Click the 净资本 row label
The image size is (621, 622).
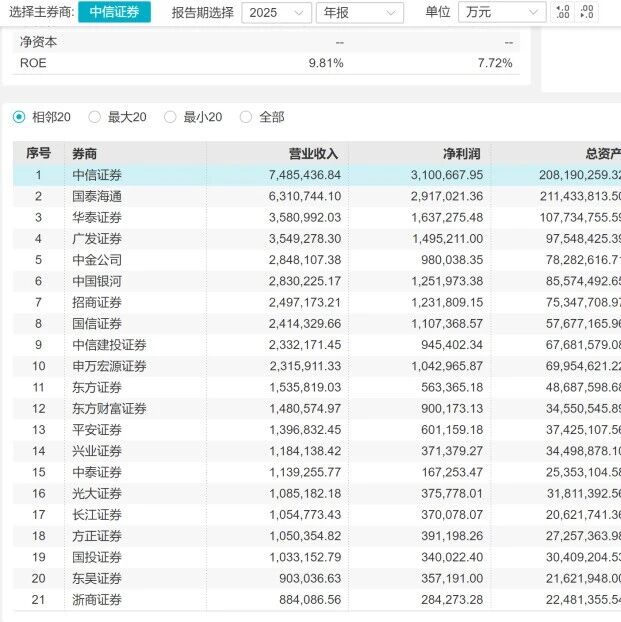(x=38, y=42)
